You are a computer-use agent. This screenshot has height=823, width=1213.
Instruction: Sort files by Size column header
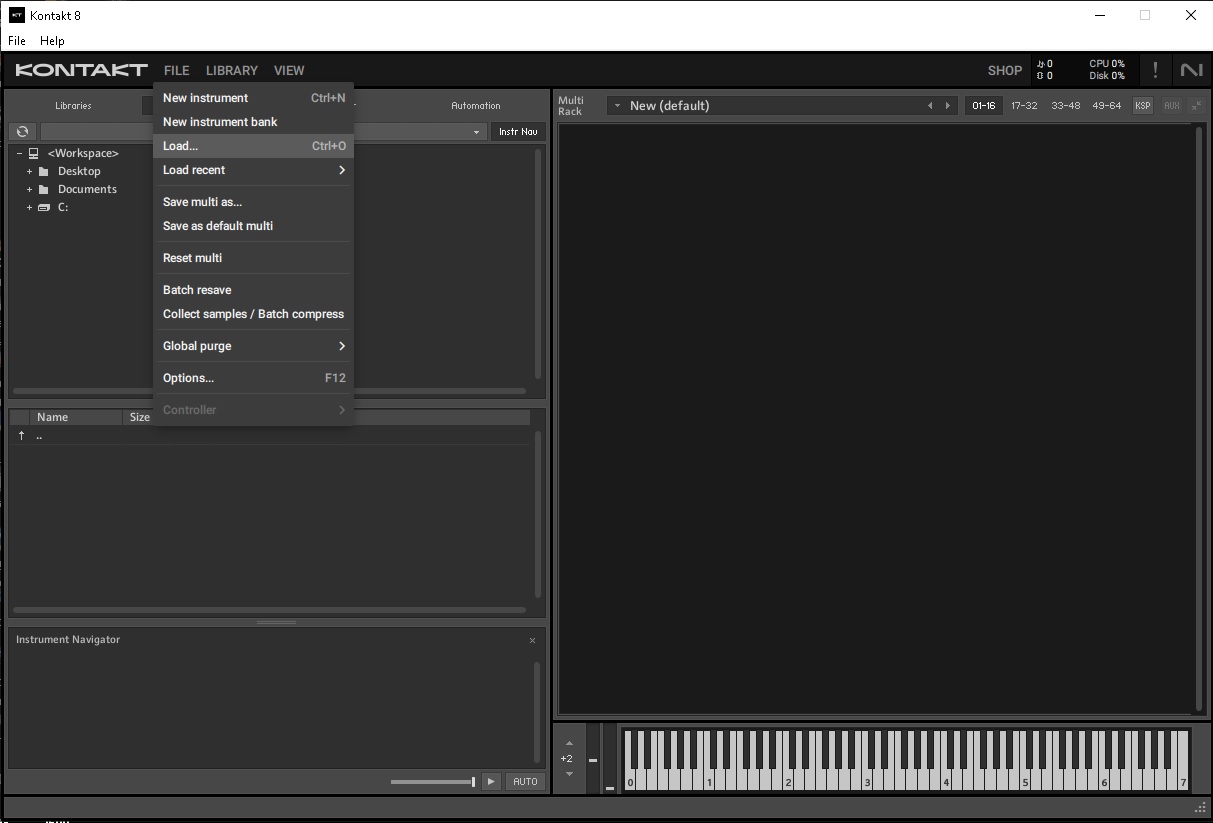click(139, 417)
